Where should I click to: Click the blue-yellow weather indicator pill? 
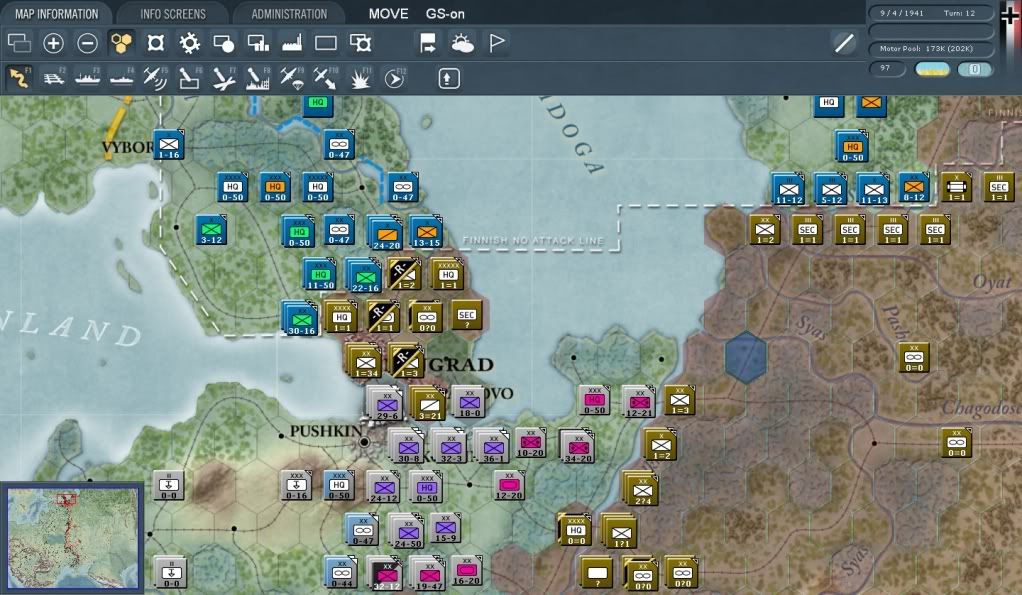pos(932,69)
